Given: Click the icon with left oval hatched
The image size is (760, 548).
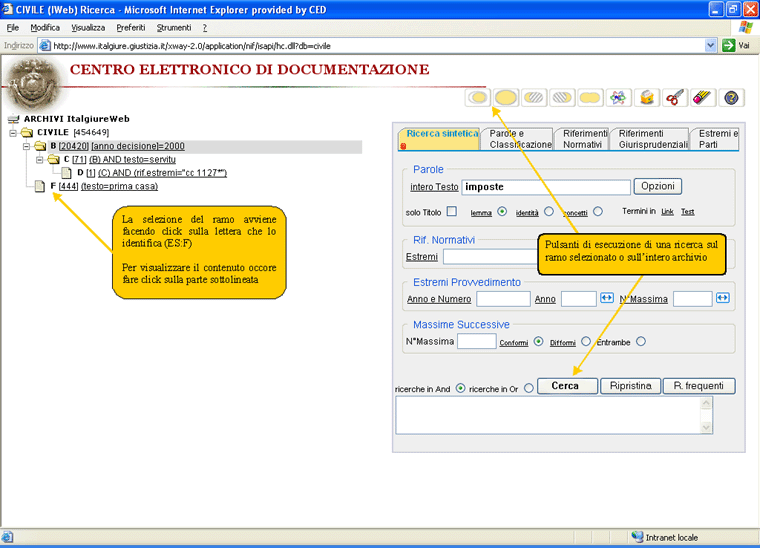Looking at the screenshot, I should pyautogui.click(x=562, y=97).
